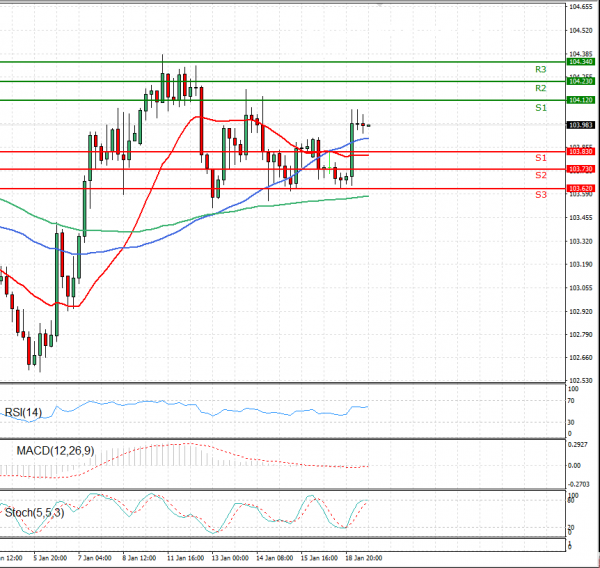Click the green R3 resistance label
The width and height of the screenshot is (600, 568).
point(540,70)
